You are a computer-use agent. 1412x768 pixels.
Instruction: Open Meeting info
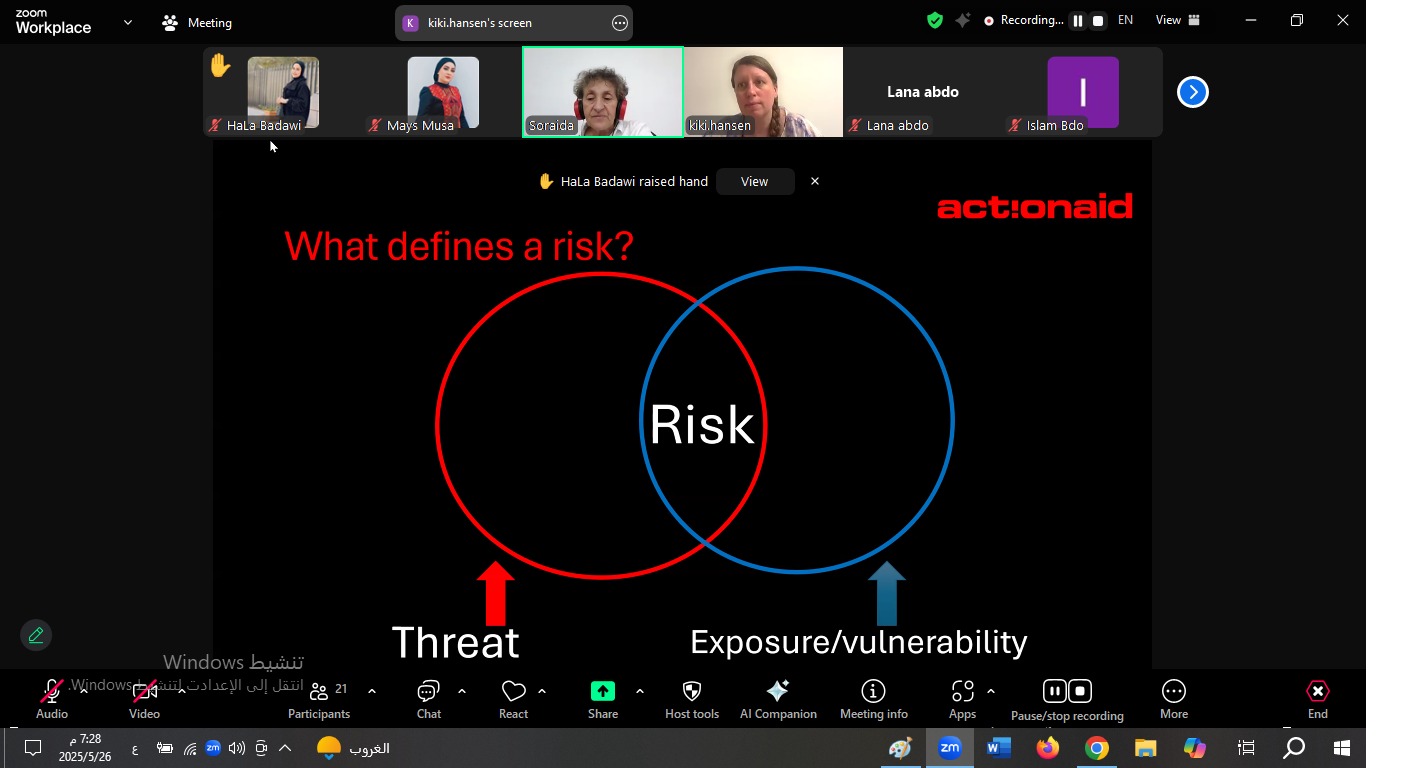coord(873,692)
